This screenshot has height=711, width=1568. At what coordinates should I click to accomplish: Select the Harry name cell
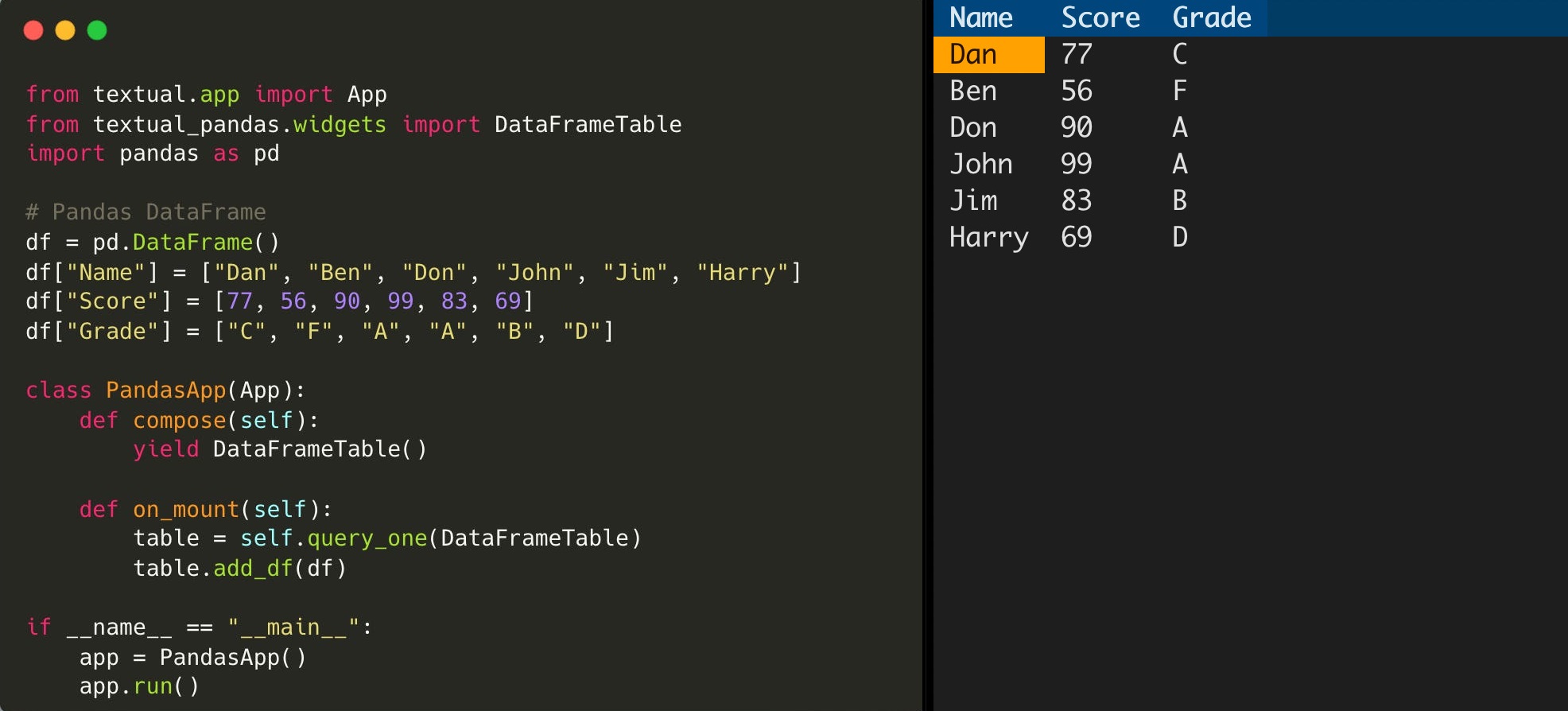point(988,237)
